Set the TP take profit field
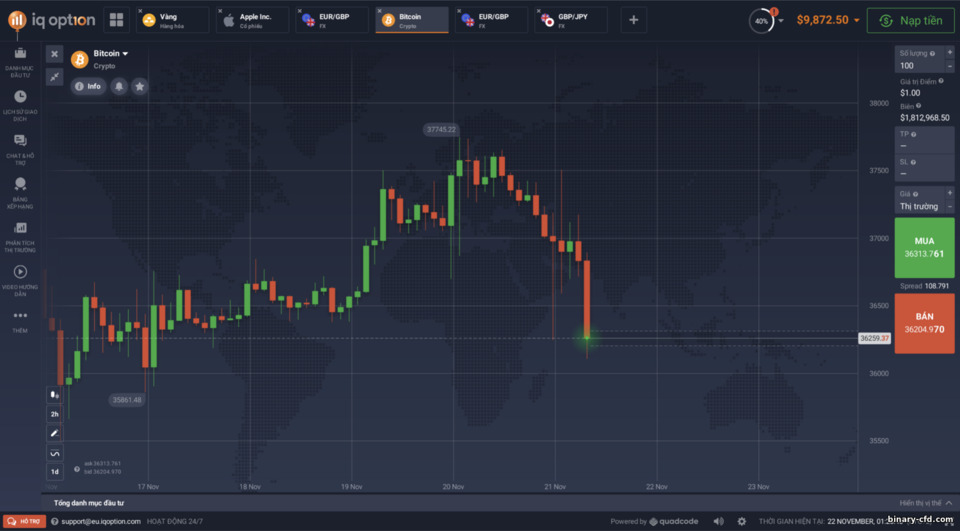 pyautogui.click(x=924, y=141)
